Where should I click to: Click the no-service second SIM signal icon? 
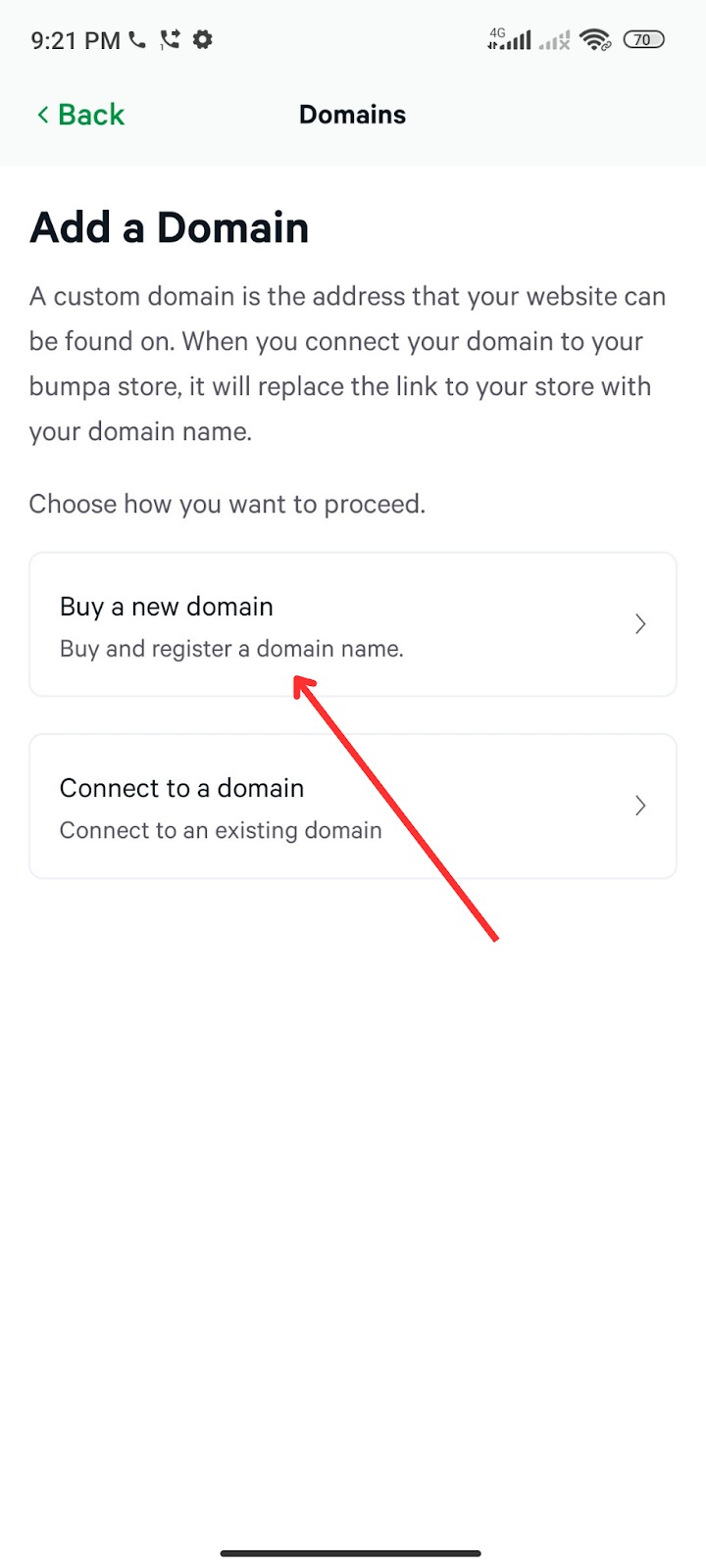pyautogui.click(x=555, y=40)
